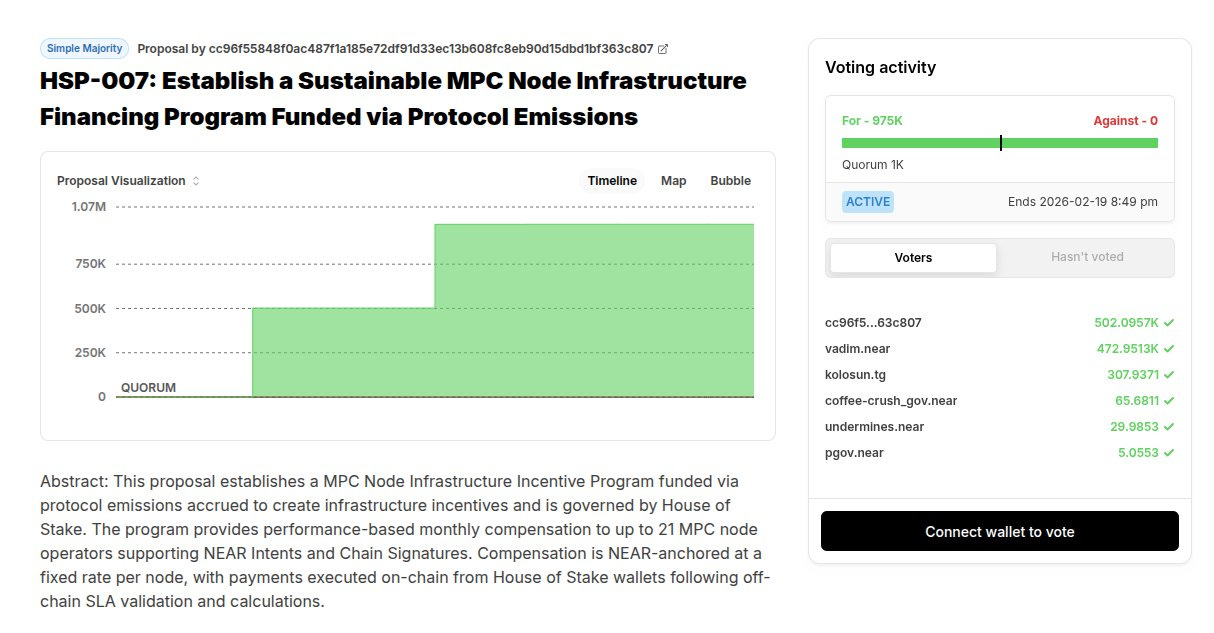This screenshot has width=1214, height=633.
Task: Show the Hasn't voted list
Action: (1087, 257)
